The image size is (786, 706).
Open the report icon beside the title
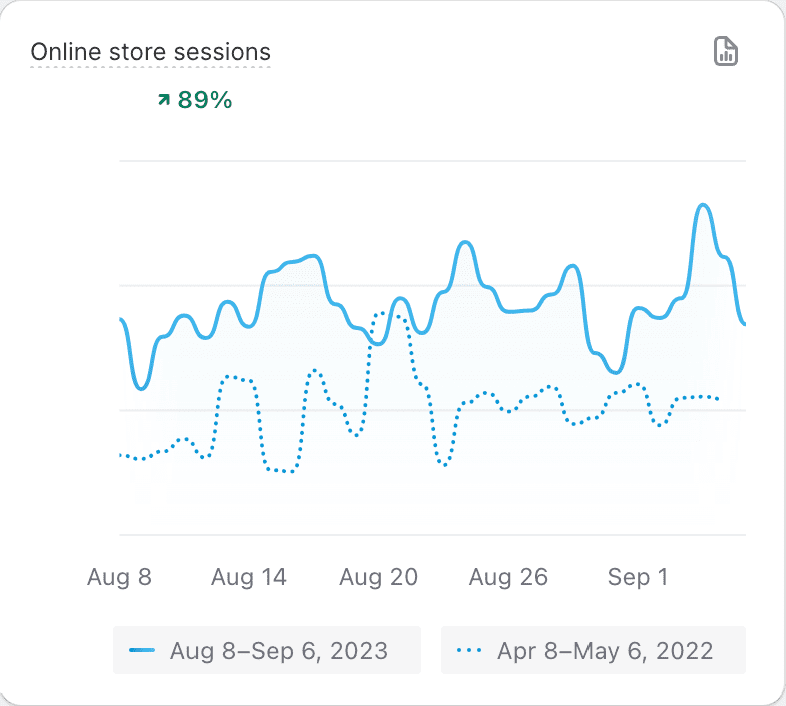pyautogui.click(x=726, y=52)
